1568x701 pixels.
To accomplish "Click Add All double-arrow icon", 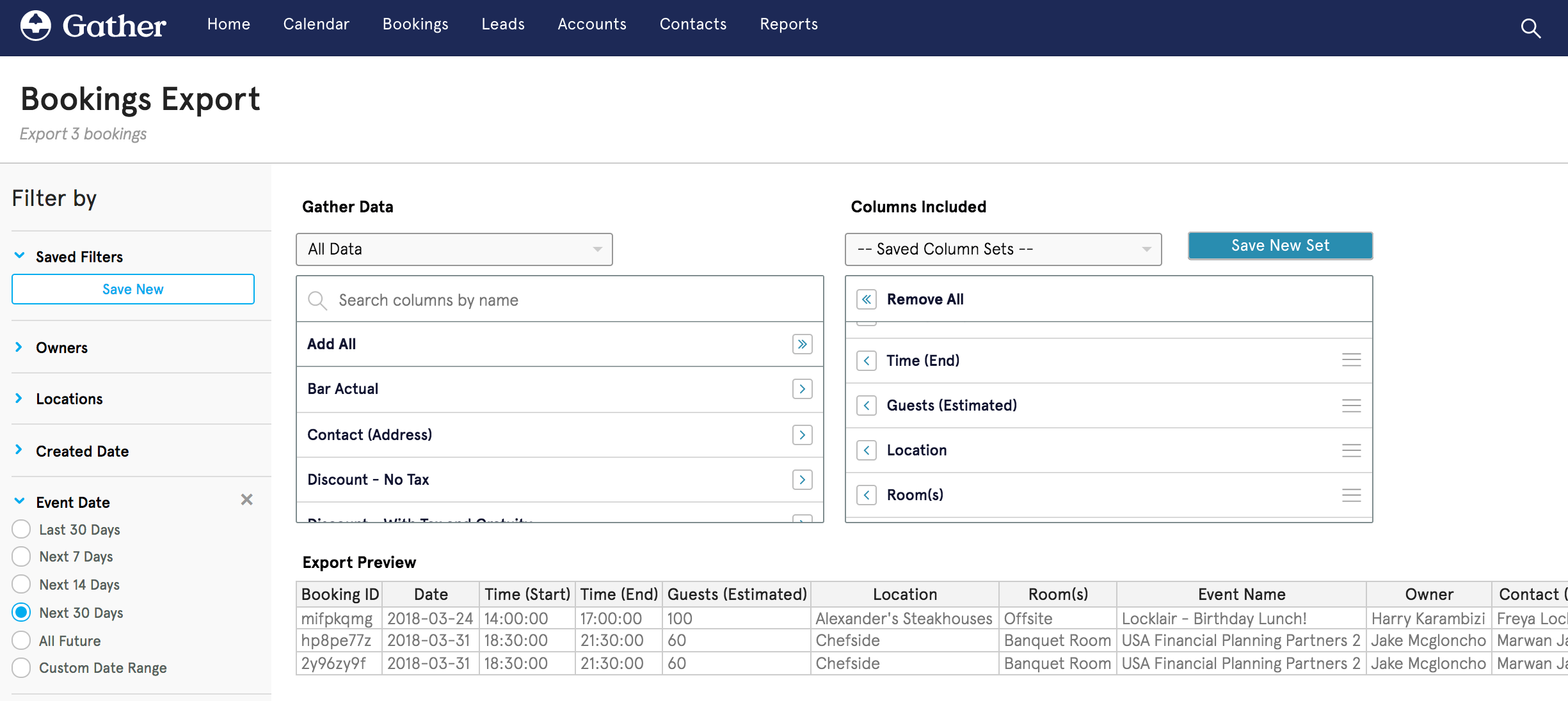I will pyautogui.click(x=802, y=344).
